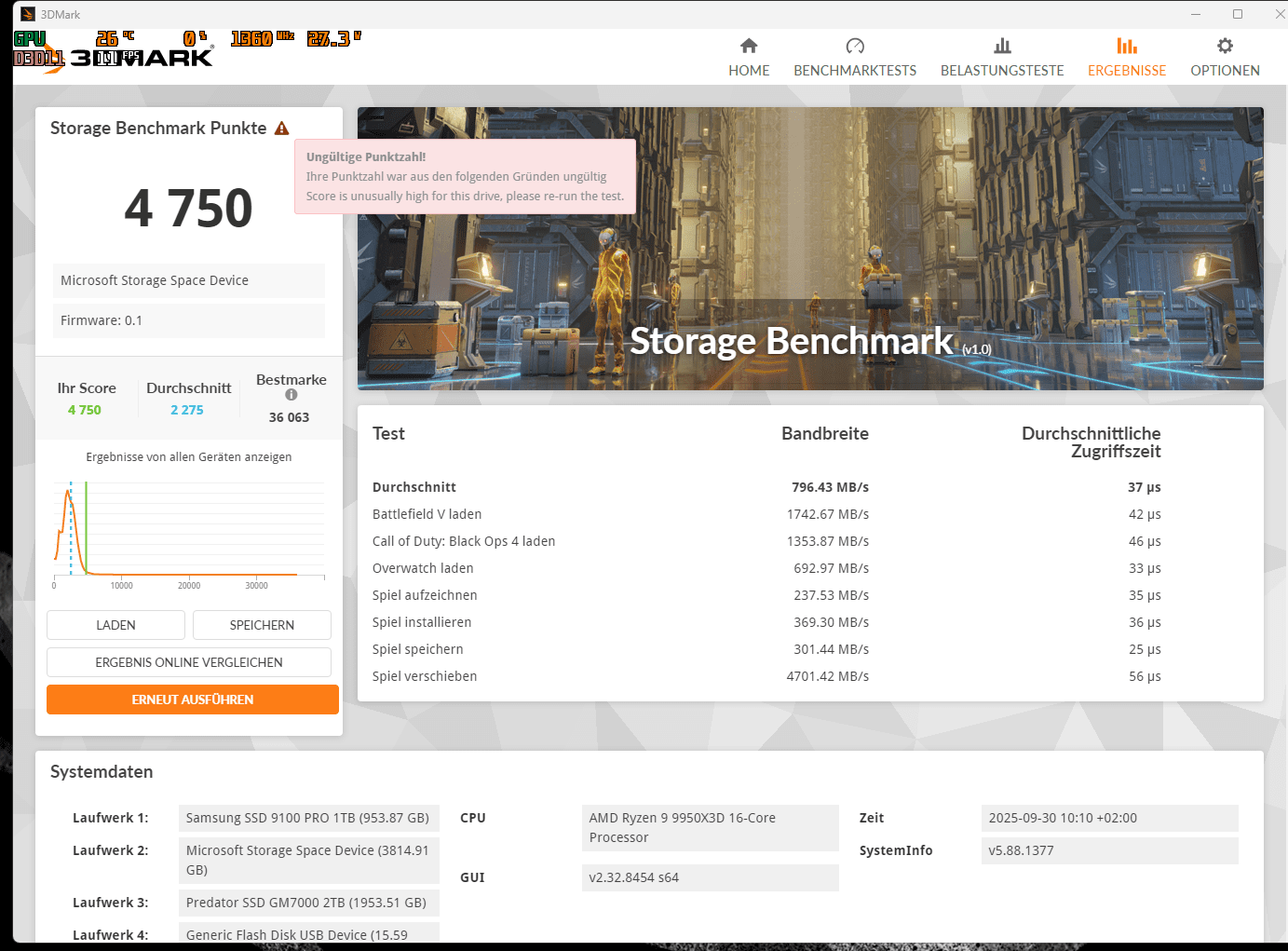
Task: Click the gear icon above OPTIONEN
Action: (x=1225, y=46)
